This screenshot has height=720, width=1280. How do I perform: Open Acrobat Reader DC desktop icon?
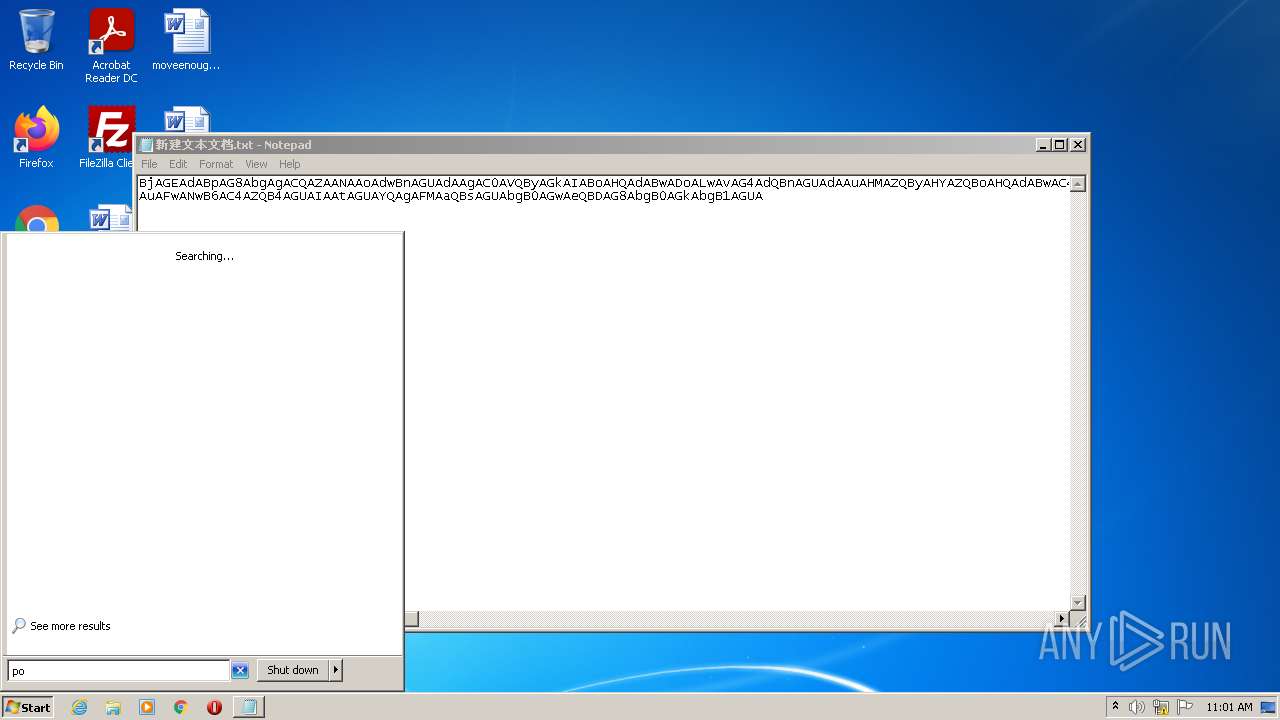tap(111, 45)
